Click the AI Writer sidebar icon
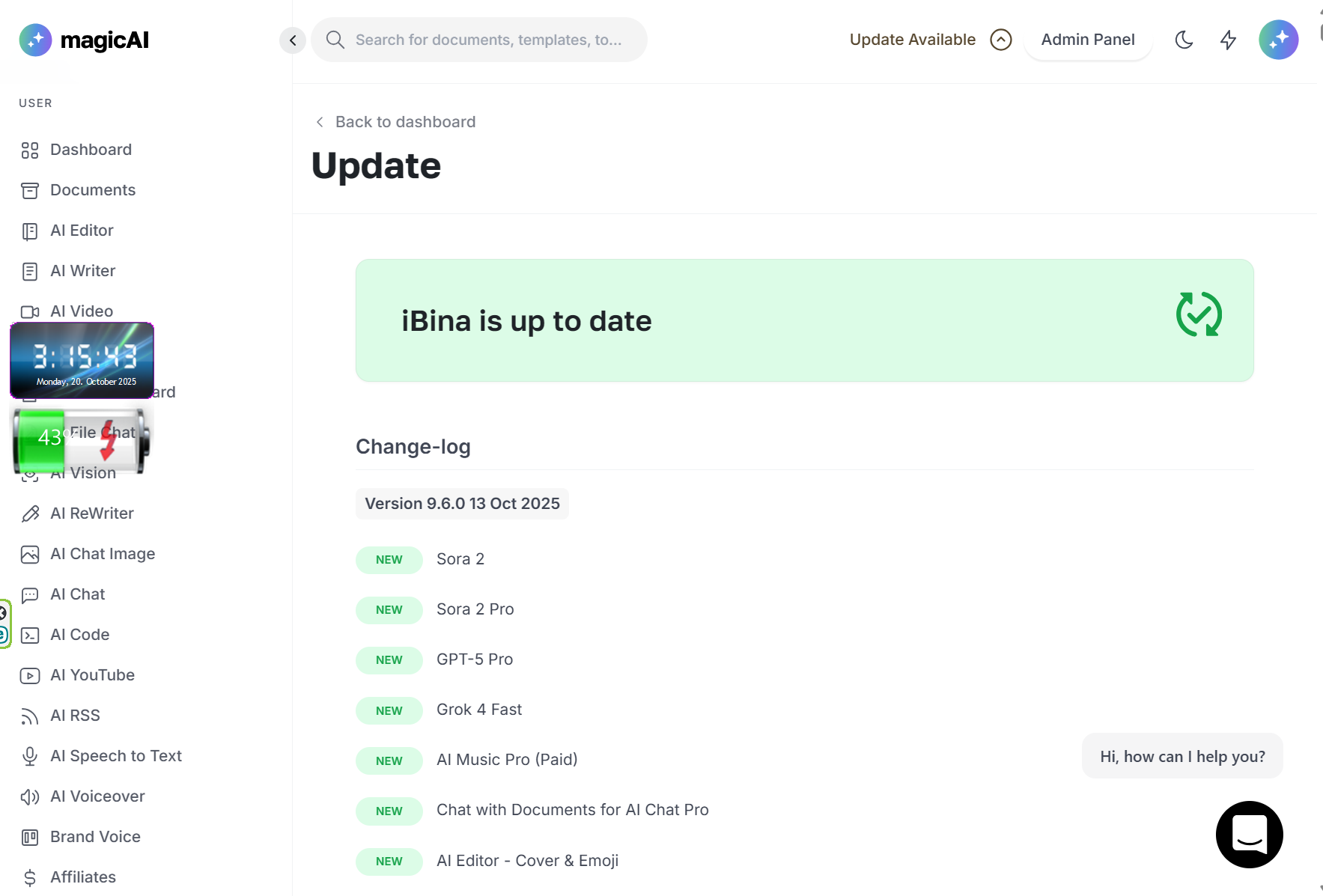The width and height of the screenshot is (1323, 896). point(30,272)
